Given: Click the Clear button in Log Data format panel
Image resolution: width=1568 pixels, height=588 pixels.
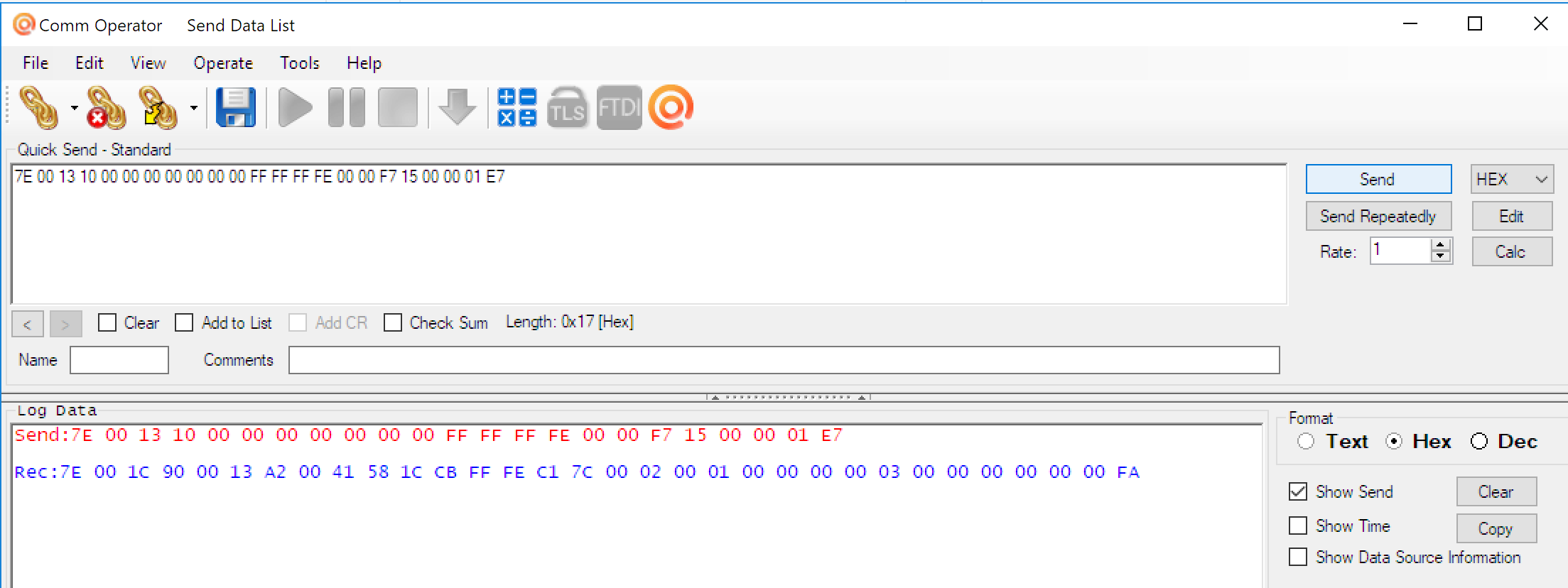Looking at the screenshot, I should point(1496,491).
